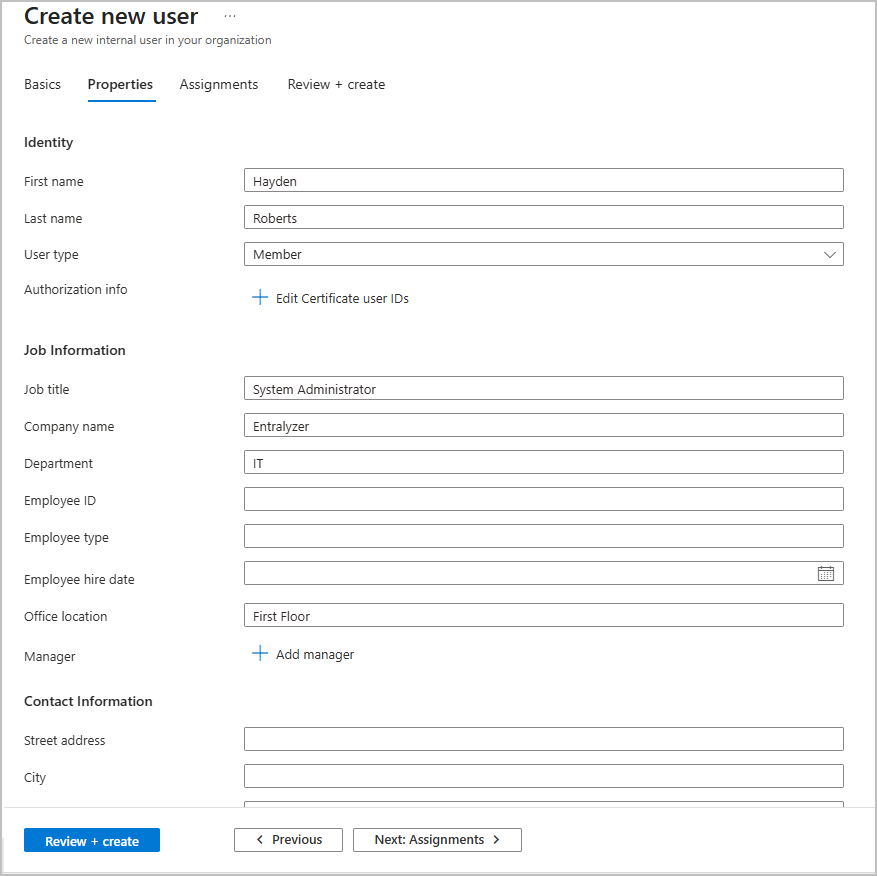Click the First name input field
Viewport: 877px width, 876px height.
(543, 181)
